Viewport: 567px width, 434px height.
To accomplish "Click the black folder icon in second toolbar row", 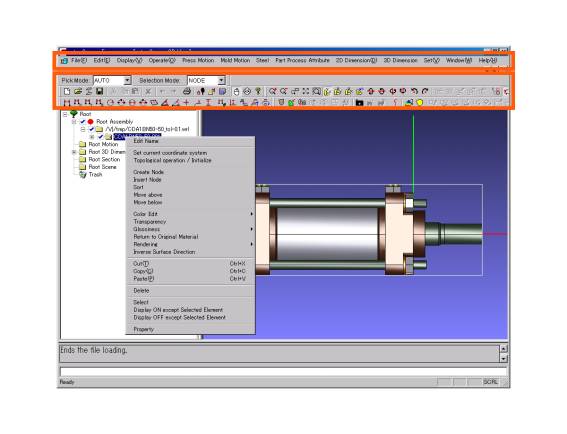I will 359,103.
